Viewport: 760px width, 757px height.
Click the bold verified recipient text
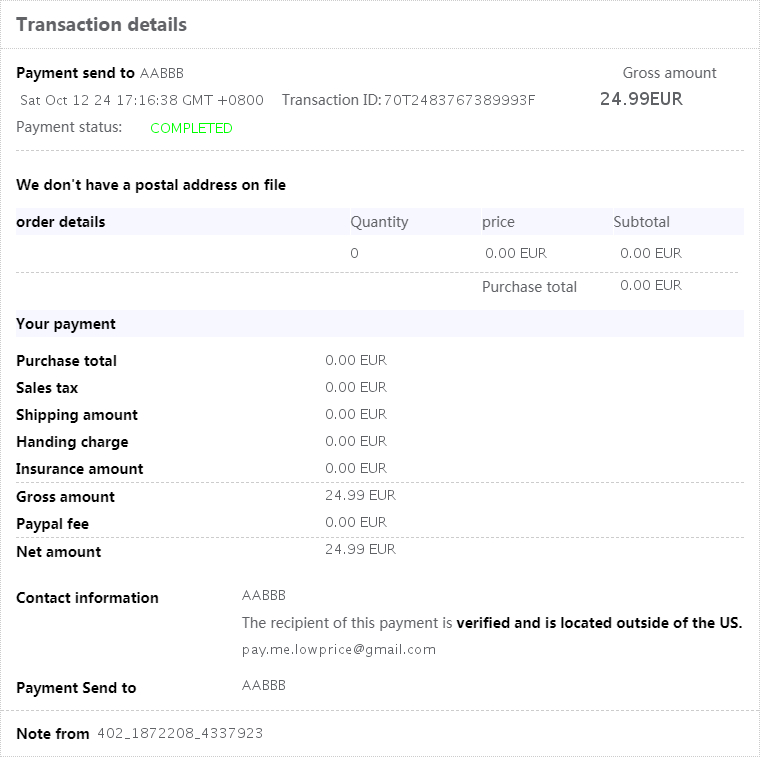[x=599, y=623]
